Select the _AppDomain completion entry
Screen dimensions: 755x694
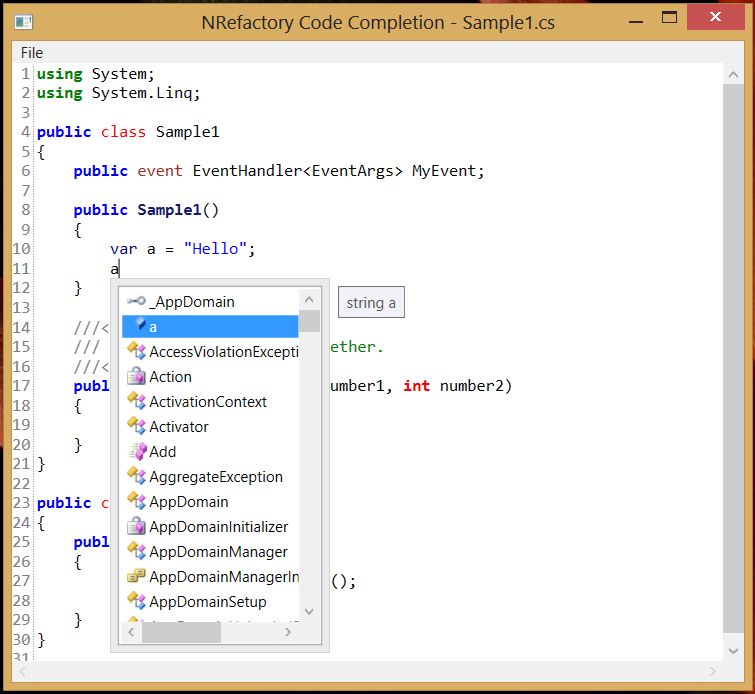[210, 302]
